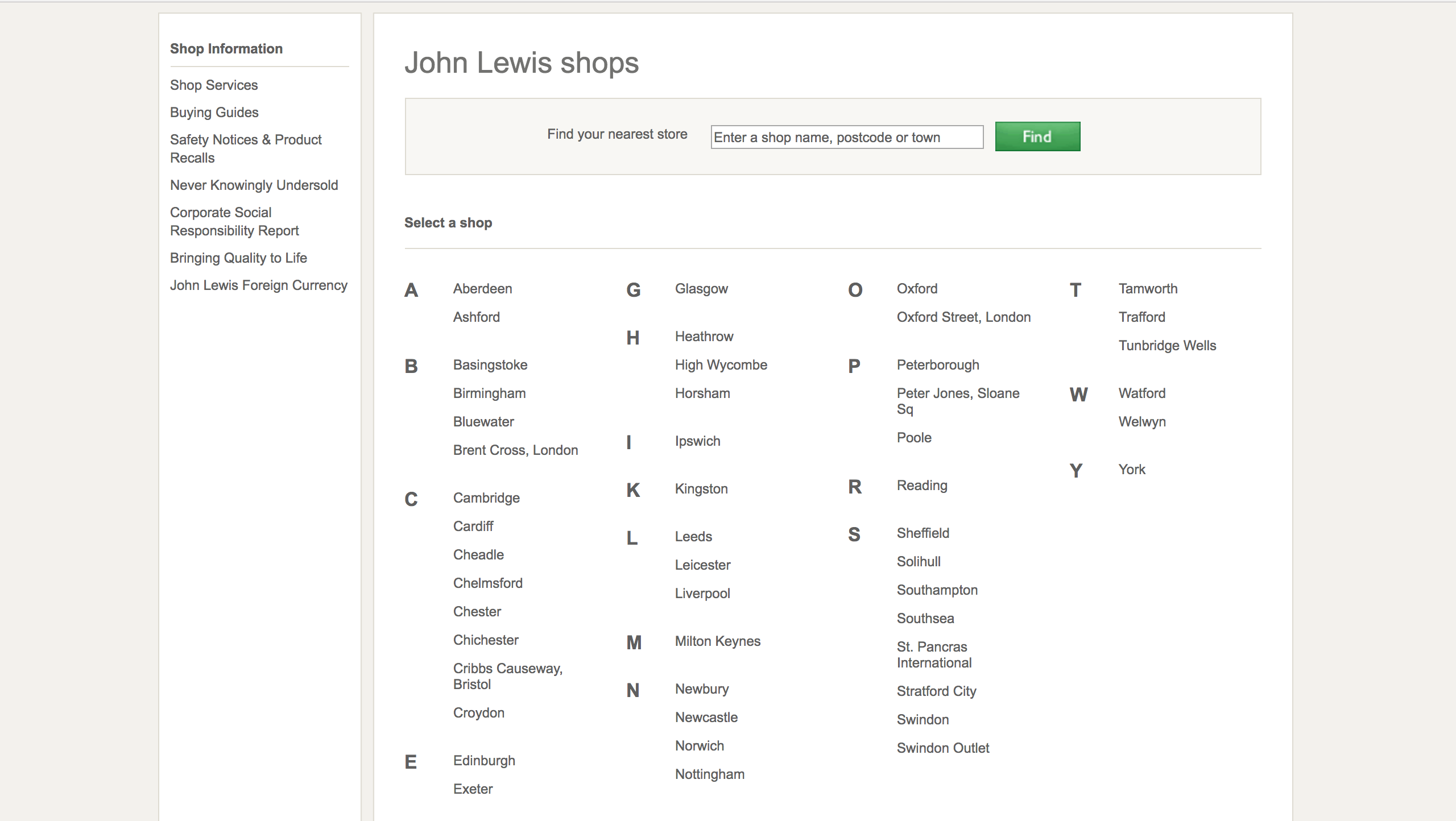Select the Poole shop
The width and height of the screenshot is (1456, 821).
(x=914, y=438)
